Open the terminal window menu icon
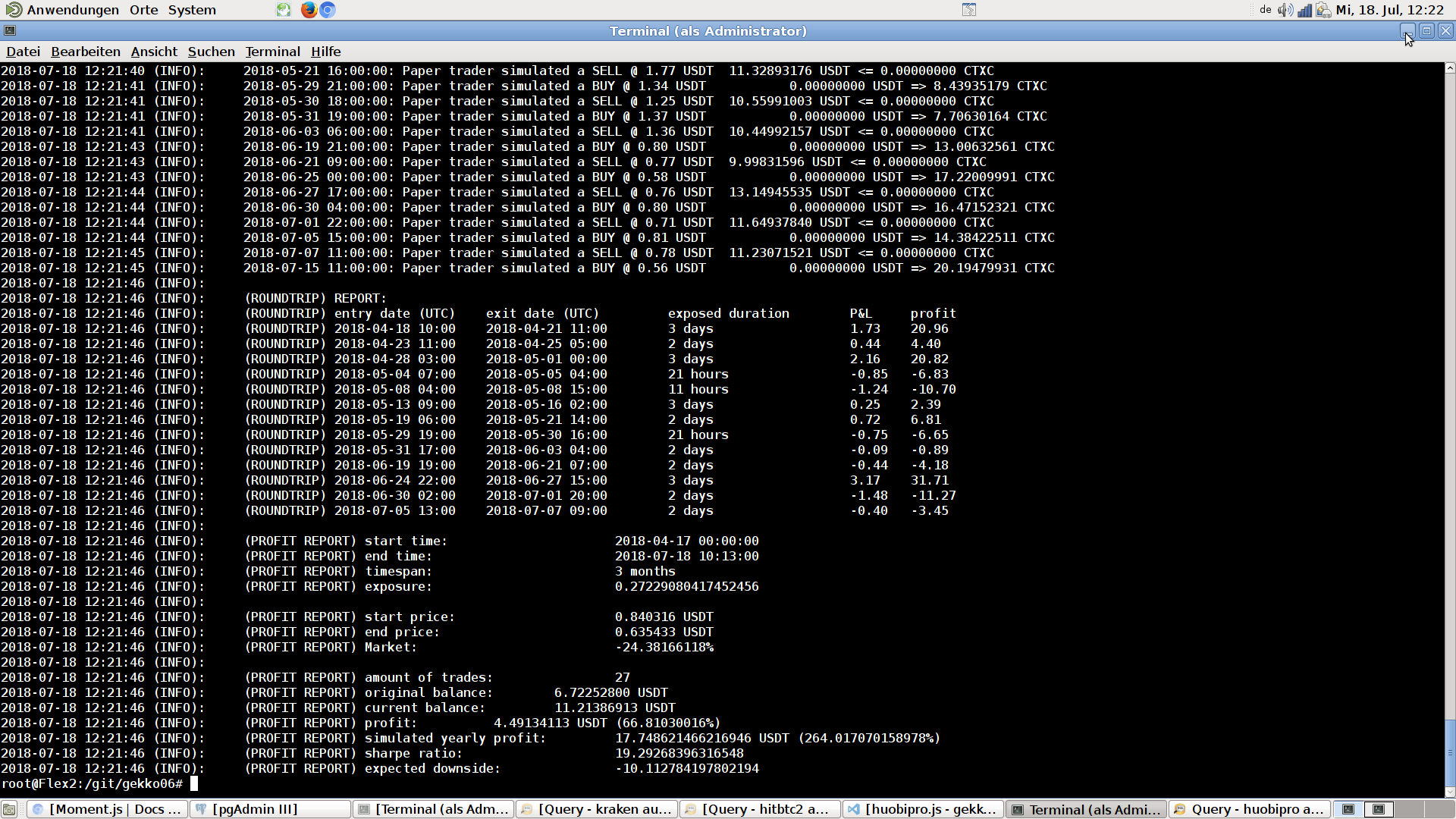Screen dimensions: 1456x819 coord(10,31)
